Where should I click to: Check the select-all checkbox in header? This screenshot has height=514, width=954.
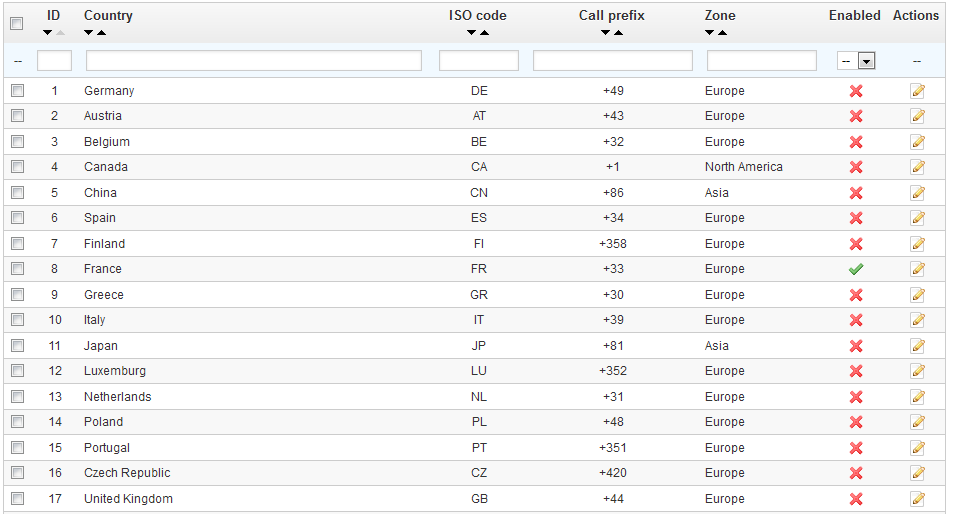(16, 23)
